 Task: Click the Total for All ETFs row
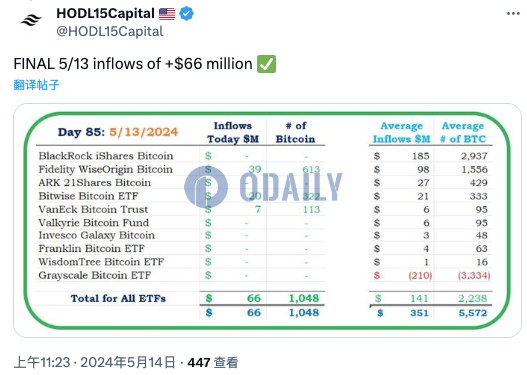point(180,298)
